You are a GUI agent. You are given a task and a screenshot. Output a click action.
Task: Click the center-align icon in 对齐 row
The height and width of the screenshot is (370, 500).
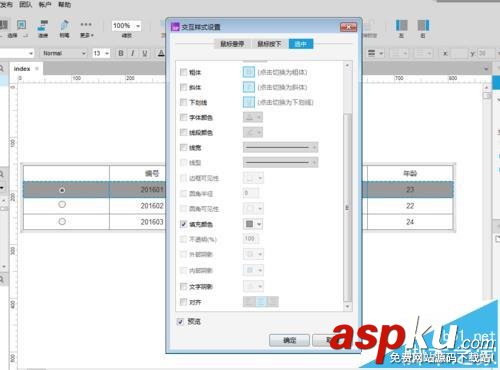261,302
